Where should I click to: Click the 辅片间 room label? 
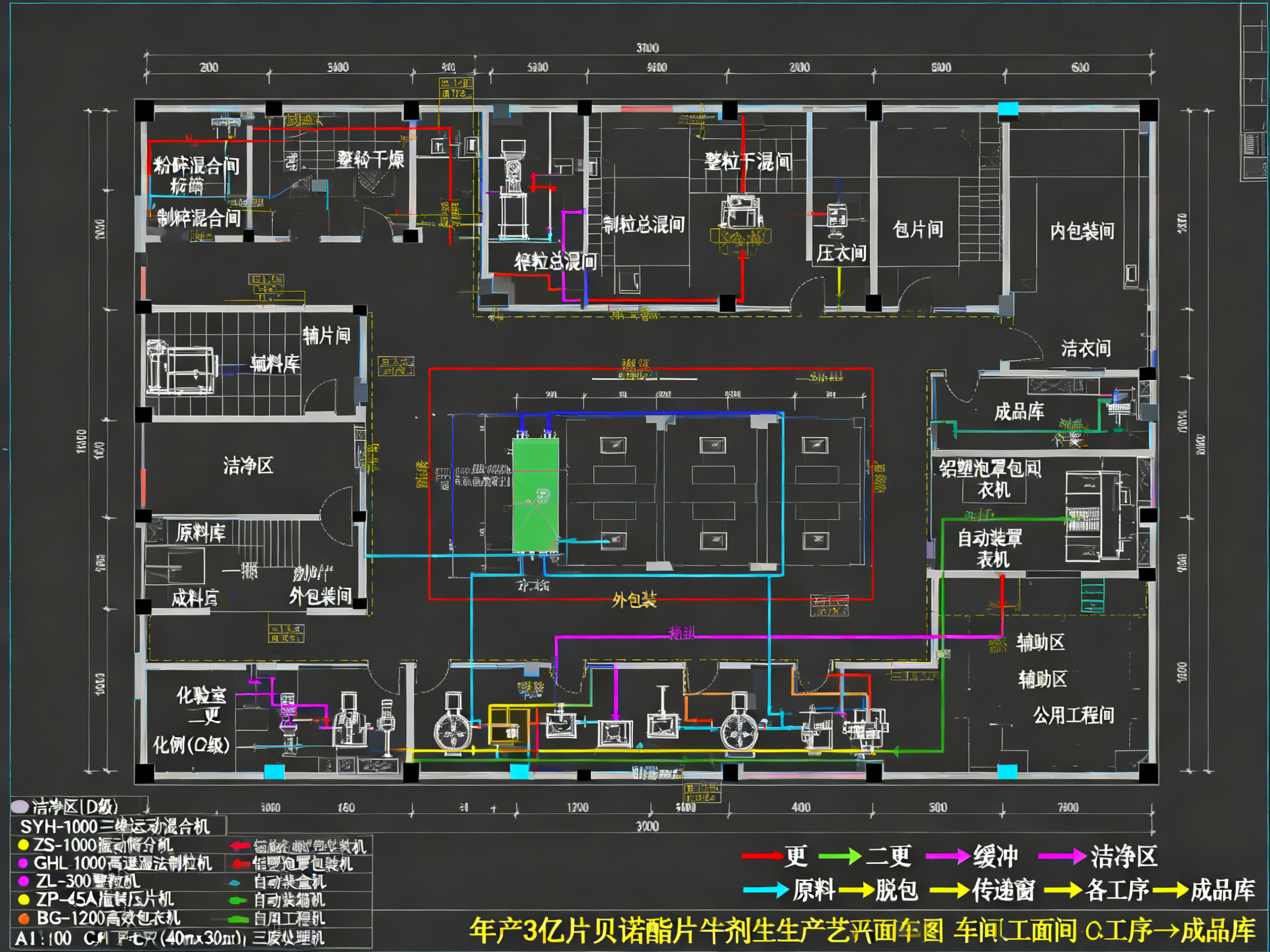(x=326, y=336)
